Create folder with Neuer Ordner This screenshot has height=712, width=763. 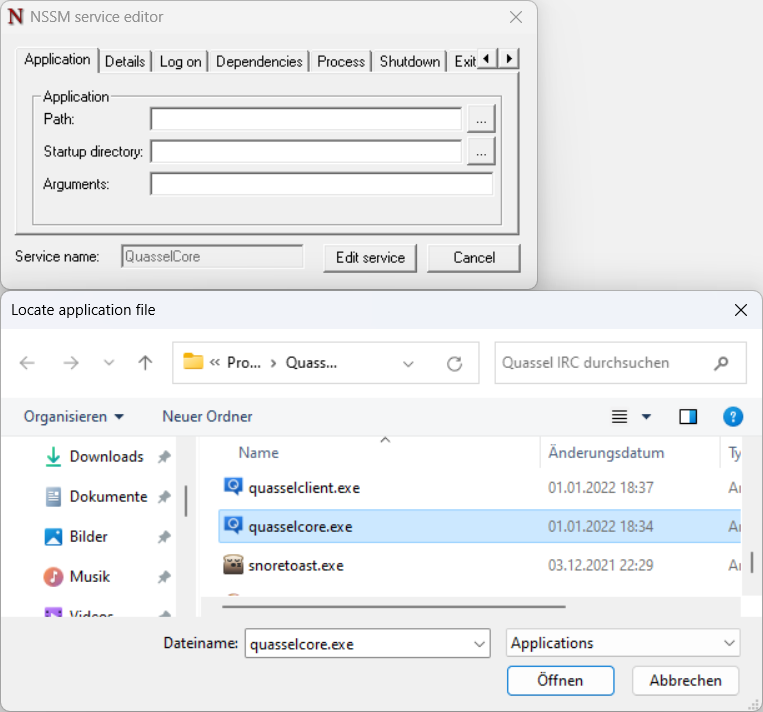[x=207, y=417]
